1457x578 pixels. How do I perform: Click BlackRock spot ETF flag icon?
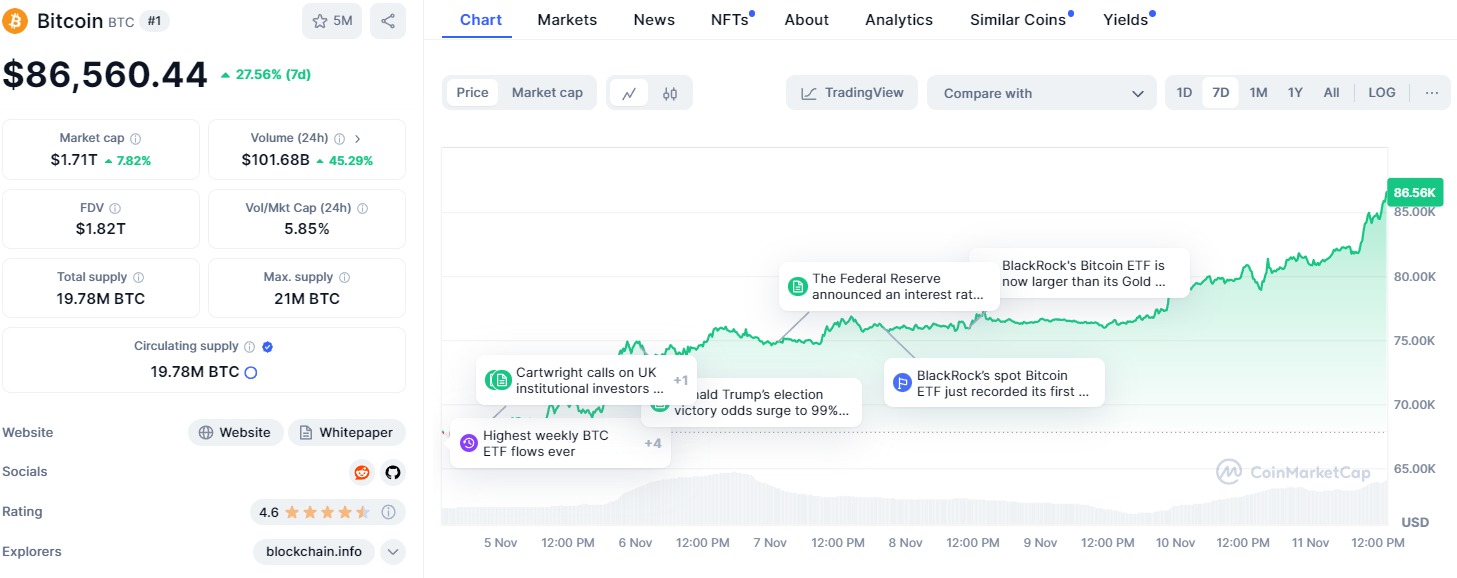[x=902, y=382]
